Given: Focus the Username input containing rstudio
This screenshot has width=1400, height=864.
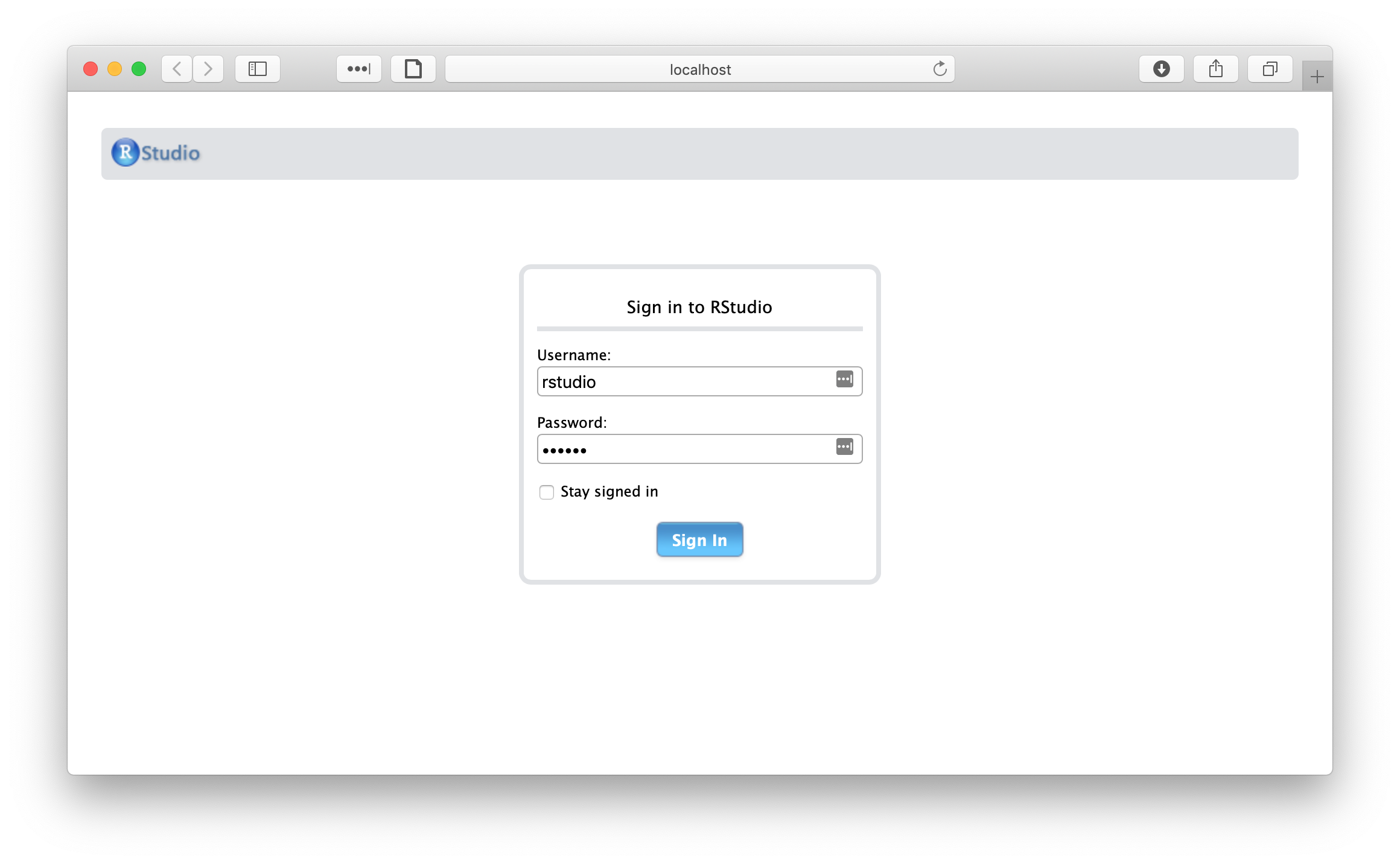Looking at the screenshot, I should (x=682, y=382).
